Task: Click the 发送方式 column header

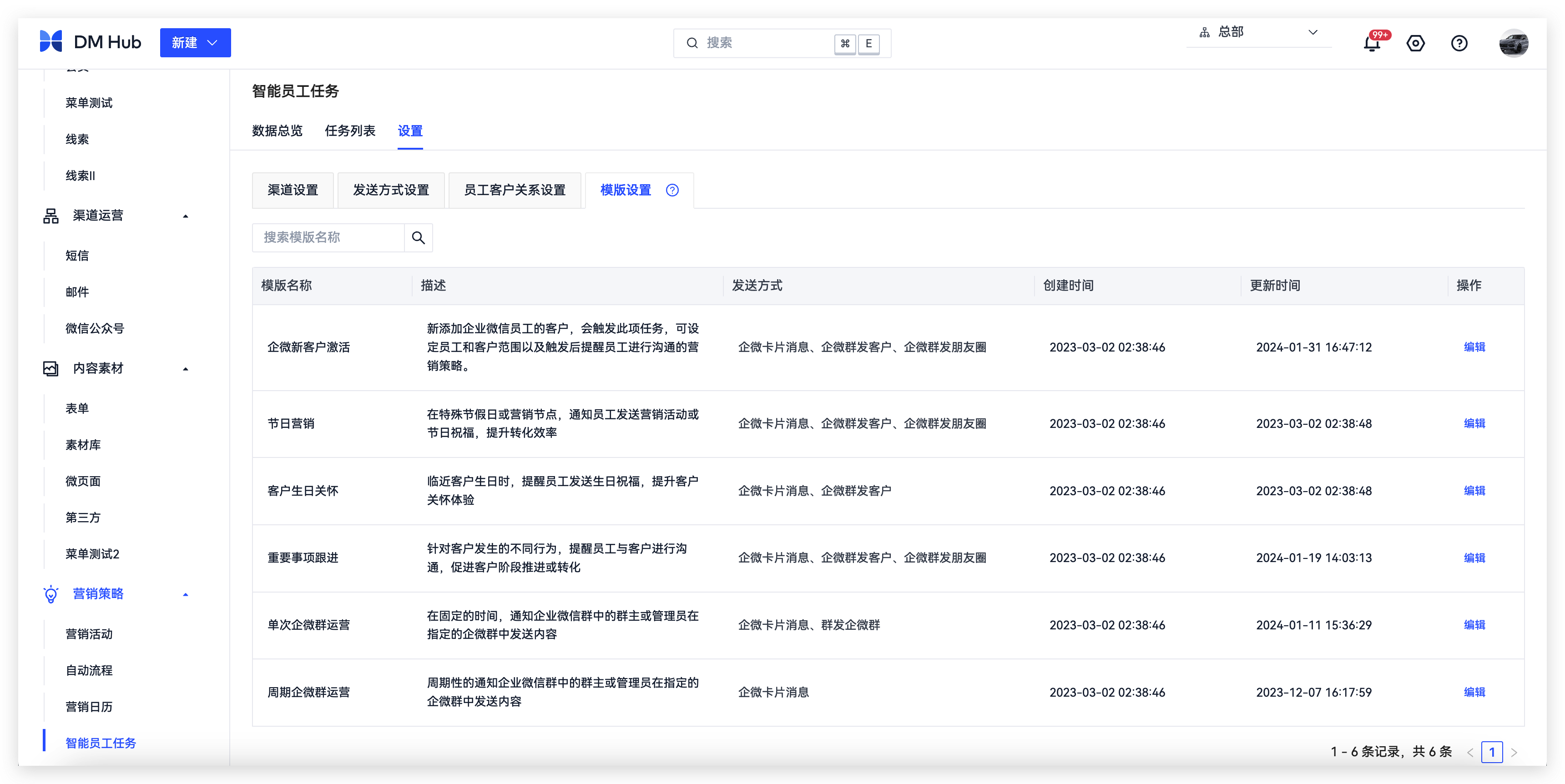Action: [x=757, y=286]
